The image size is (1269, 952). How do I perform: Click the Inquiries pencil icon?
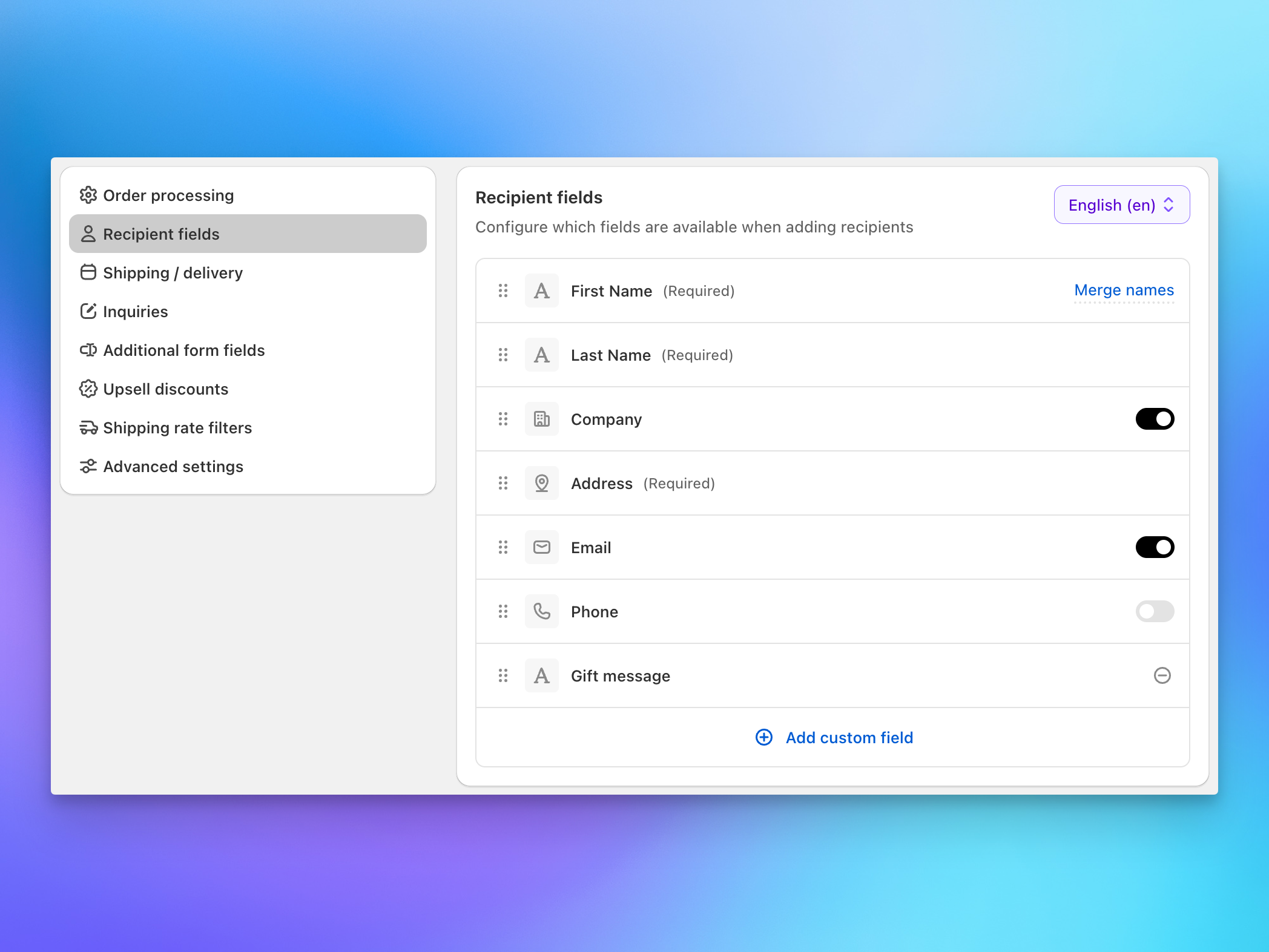[x=88, y=311]
